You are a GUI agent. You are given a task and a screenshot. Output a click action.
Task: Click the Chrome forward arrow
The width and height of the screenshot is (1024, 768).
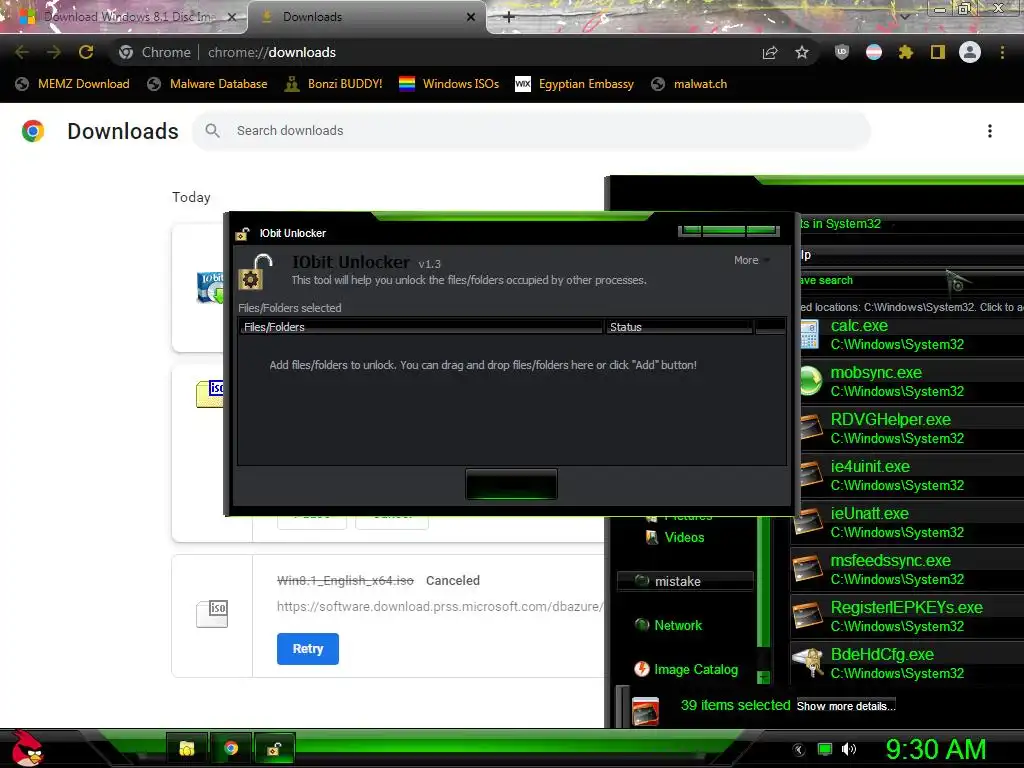pyautogui.click(x=54, y=52)
